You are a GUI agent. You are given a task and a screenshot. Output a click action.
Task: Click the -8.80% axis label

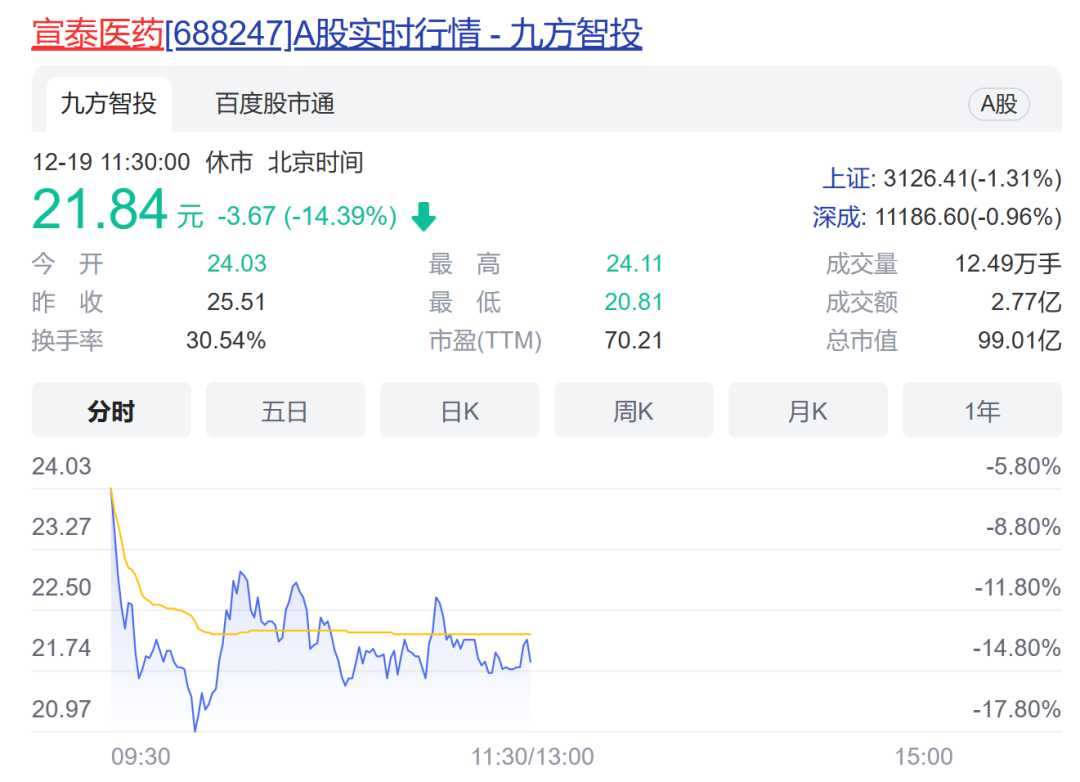click(1023, 527)
